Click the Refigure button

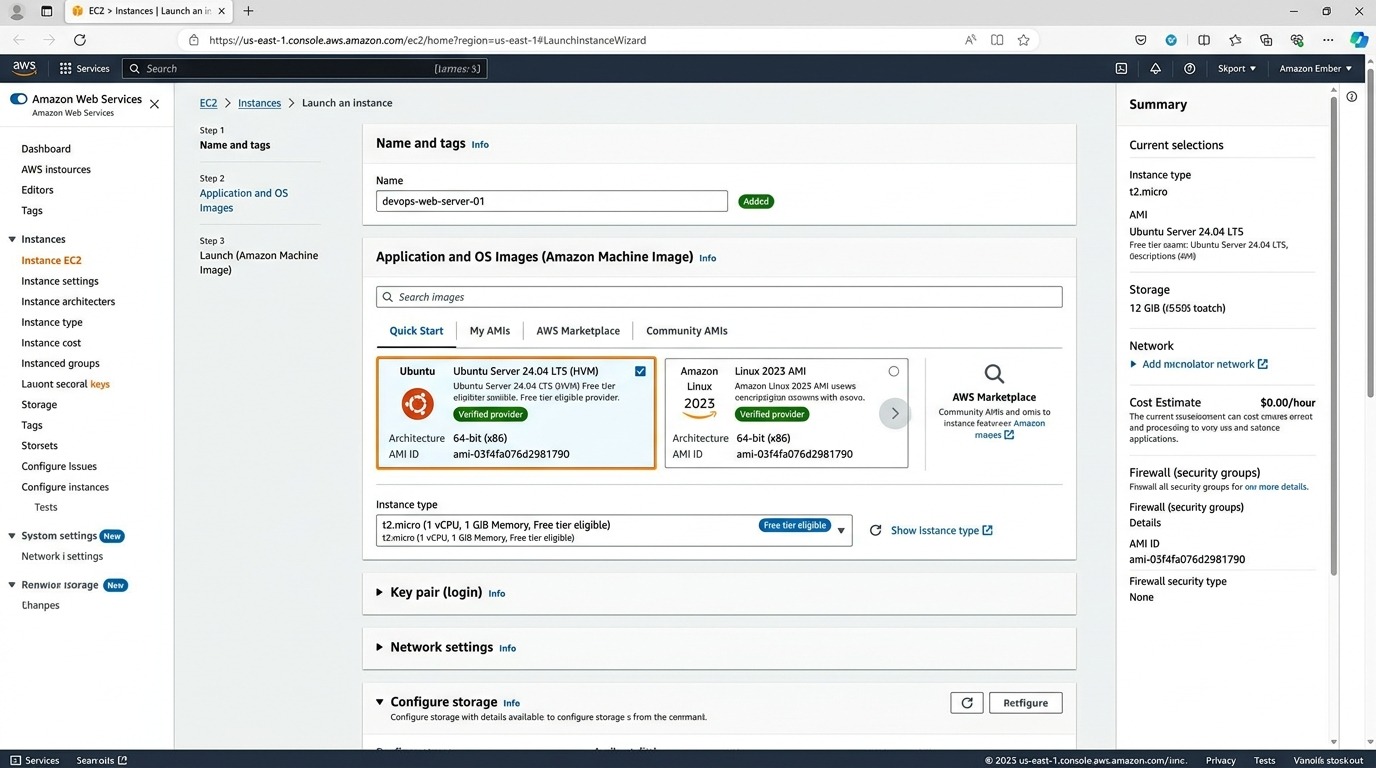[1026, 703]
